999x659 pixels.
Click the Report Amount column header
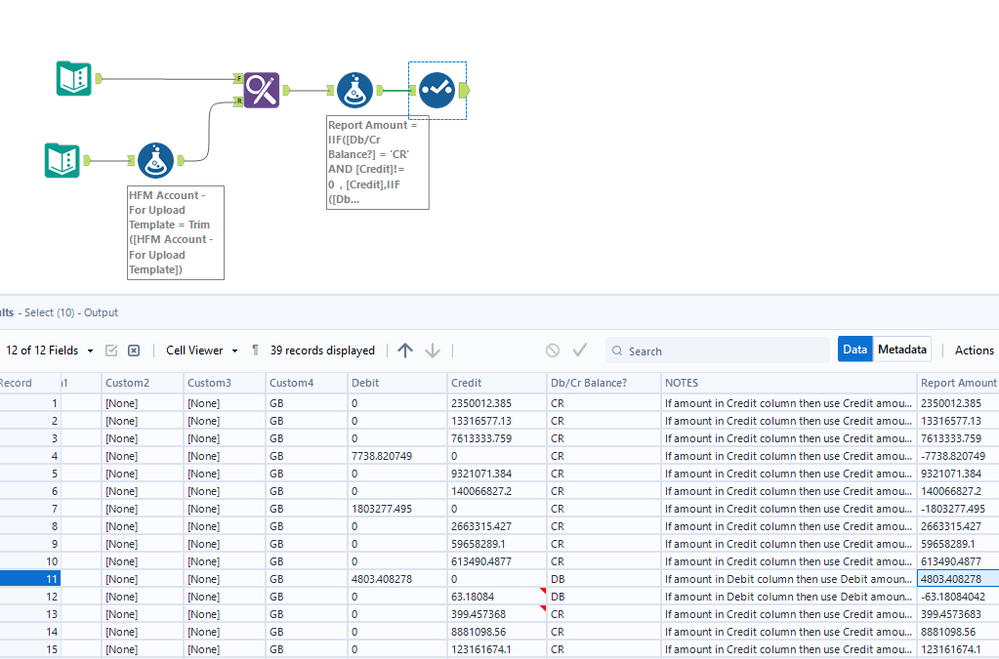[958, 382]
